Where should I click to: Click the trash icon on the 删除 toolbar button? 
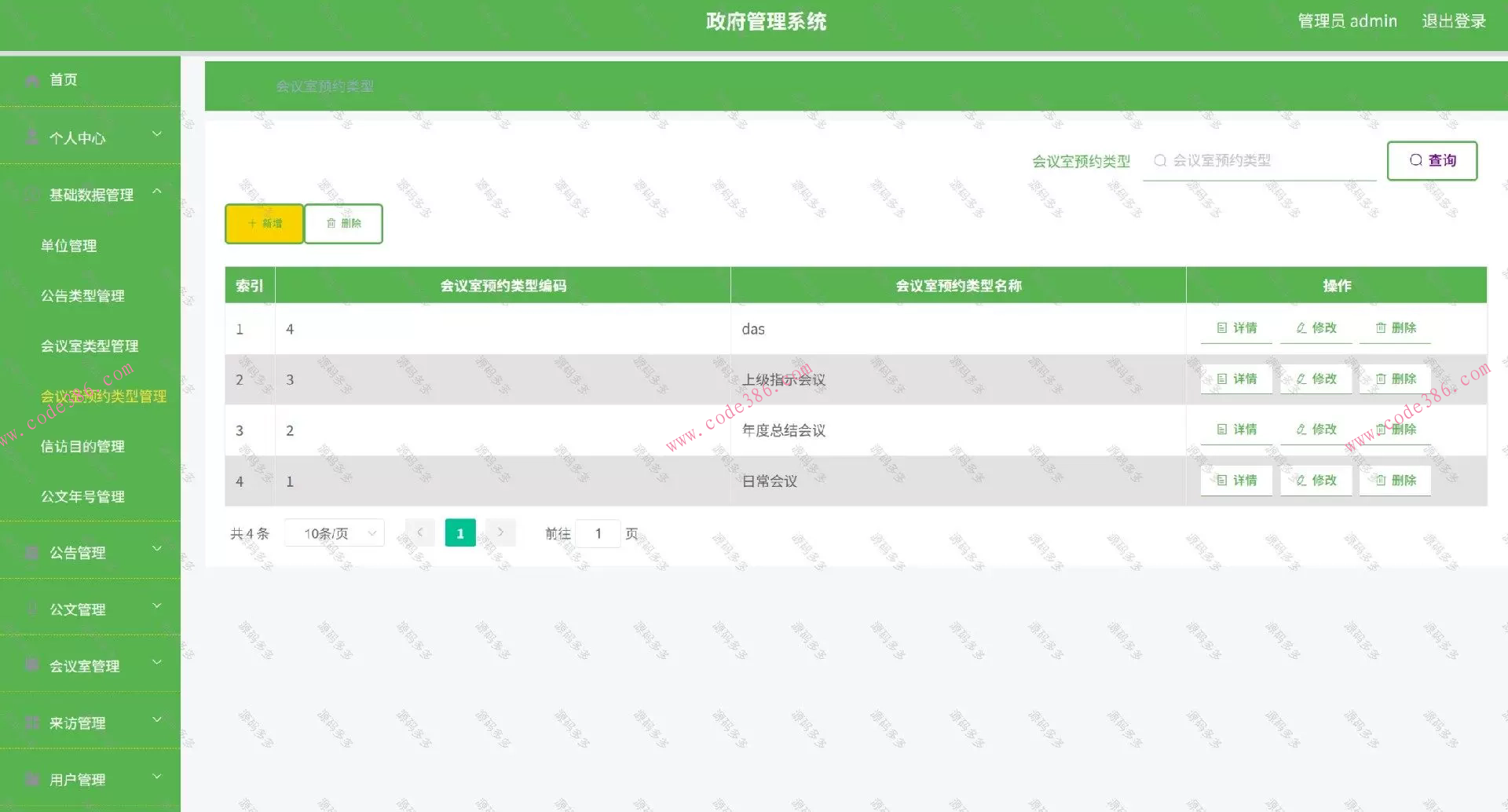point(331,223)
